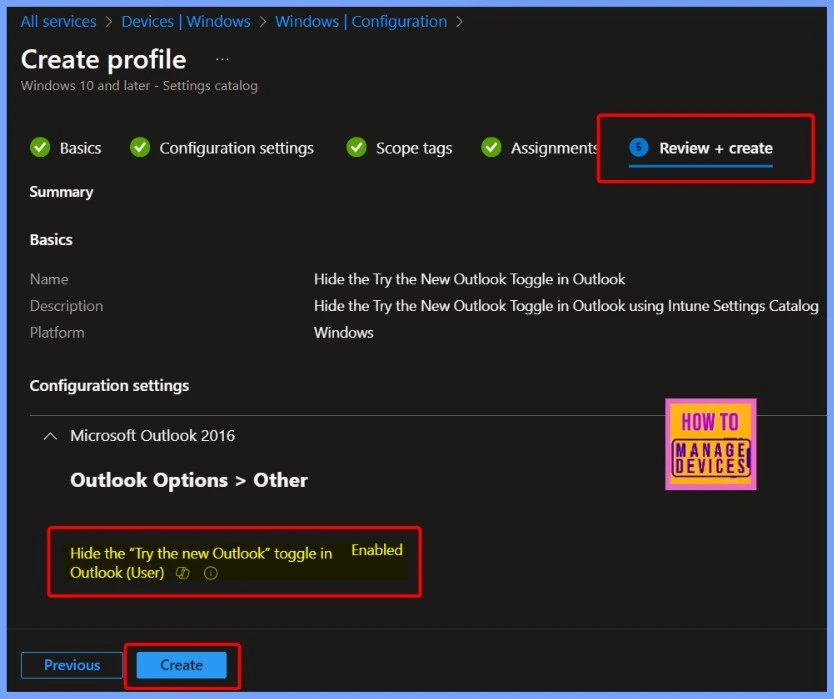The height and width of the screenshot is (699, 834).
Task: Click the description text ending in 'Intune Settings Catalog'
Action: point(566,306)
